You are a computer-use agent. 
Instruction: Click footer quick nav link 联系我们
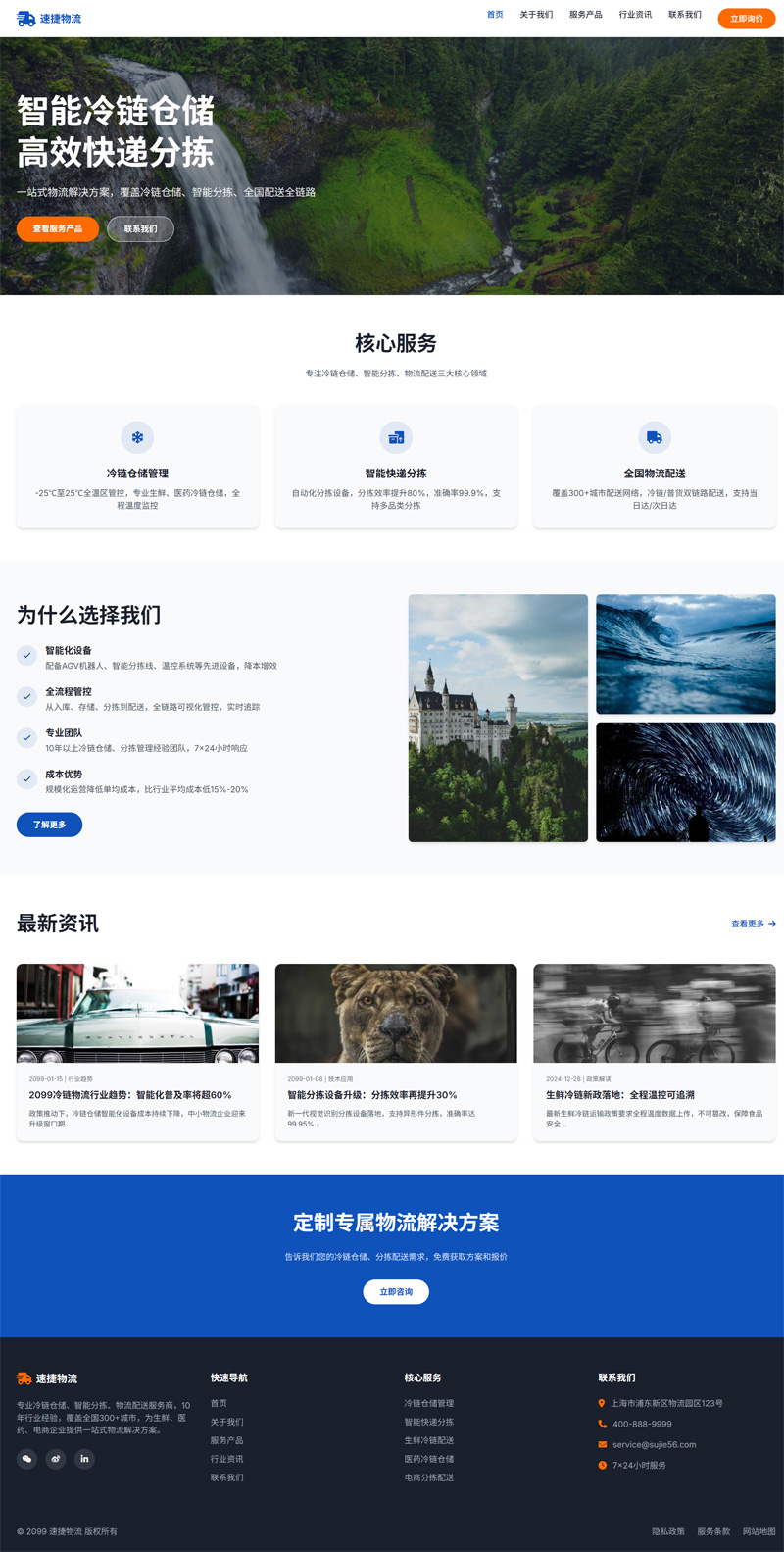227,1477
